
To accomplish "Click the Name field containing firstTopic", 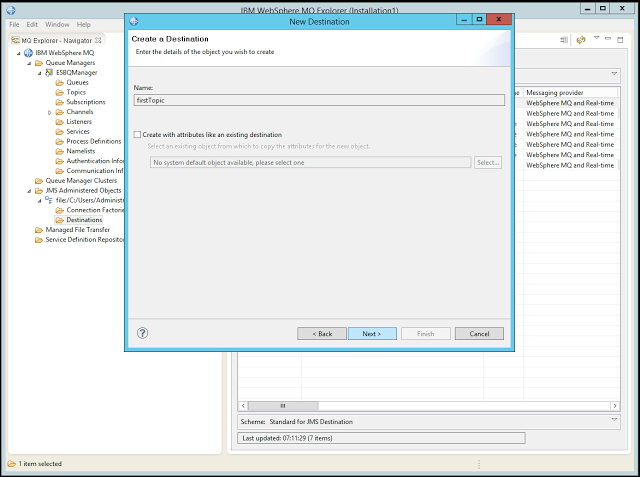I will pos(319,100).
